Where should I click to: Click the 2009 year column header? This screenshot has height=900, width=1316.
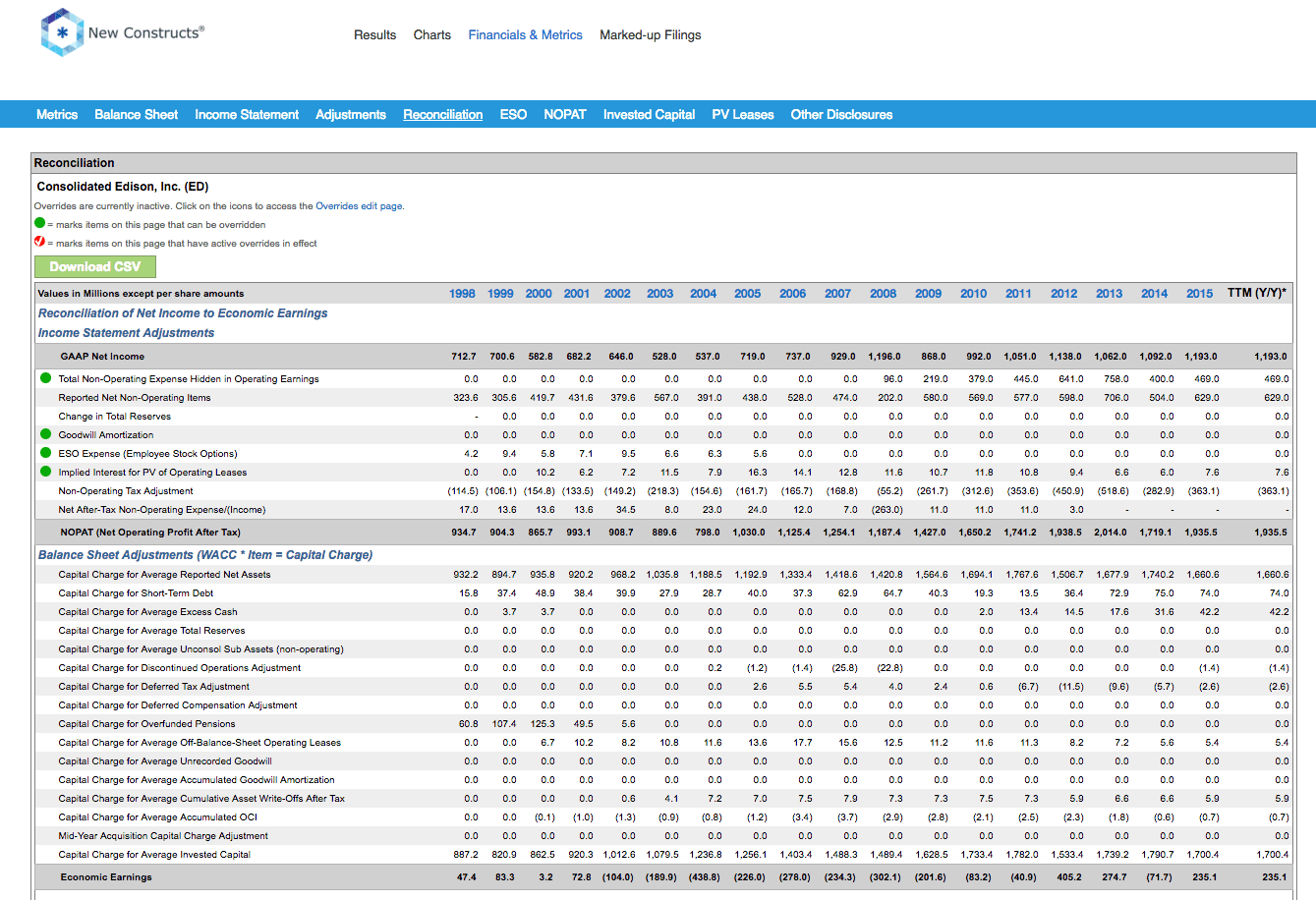tap(929, 293)
